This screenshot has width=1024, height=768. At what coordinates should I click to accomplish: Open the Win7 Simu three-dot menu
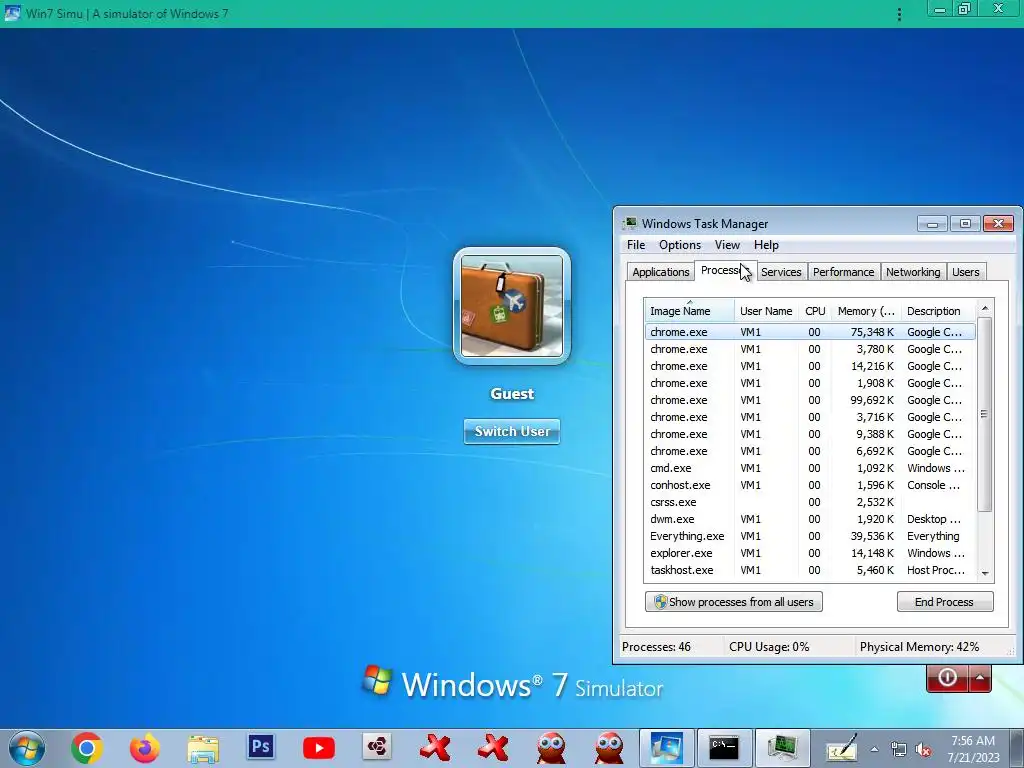(899, 14)
